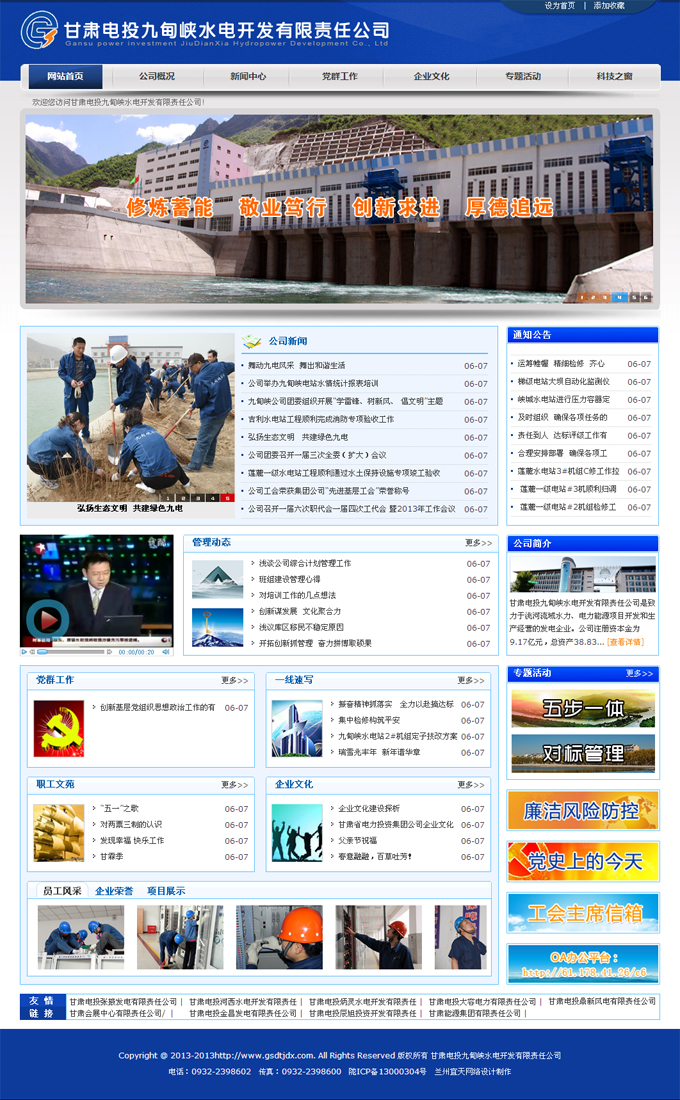
Task: Open the 企业文化 navigation item
Action: (x=432, y=76)
